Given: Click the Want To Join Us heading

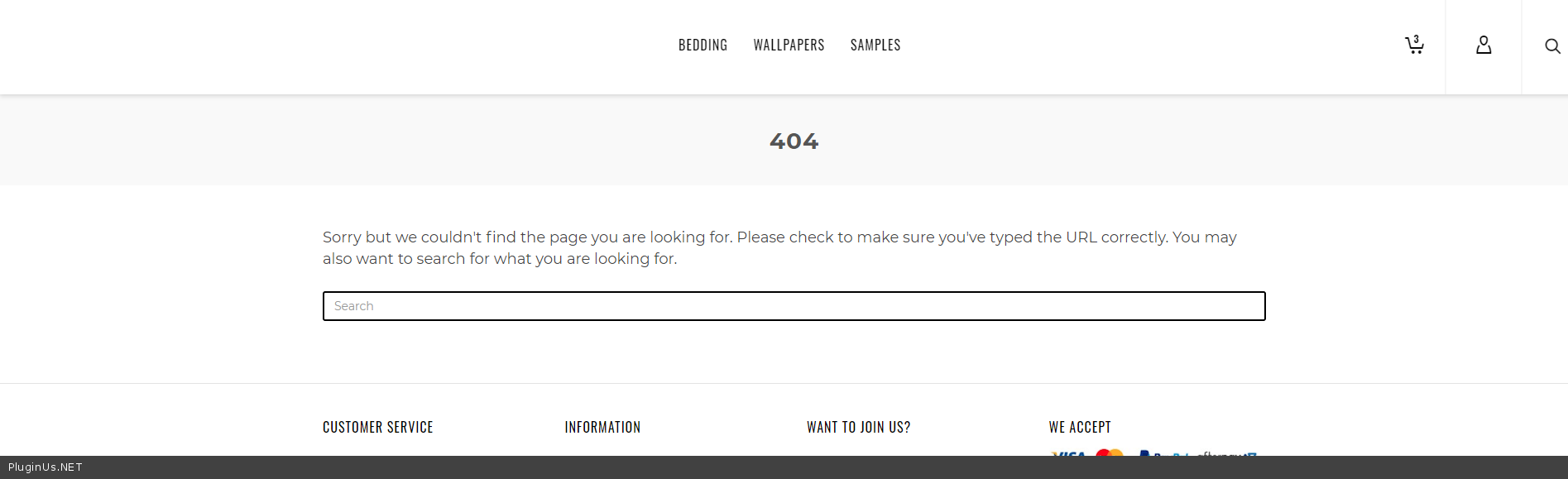Looking at the screenshot, I should click(x=858, y=428).
